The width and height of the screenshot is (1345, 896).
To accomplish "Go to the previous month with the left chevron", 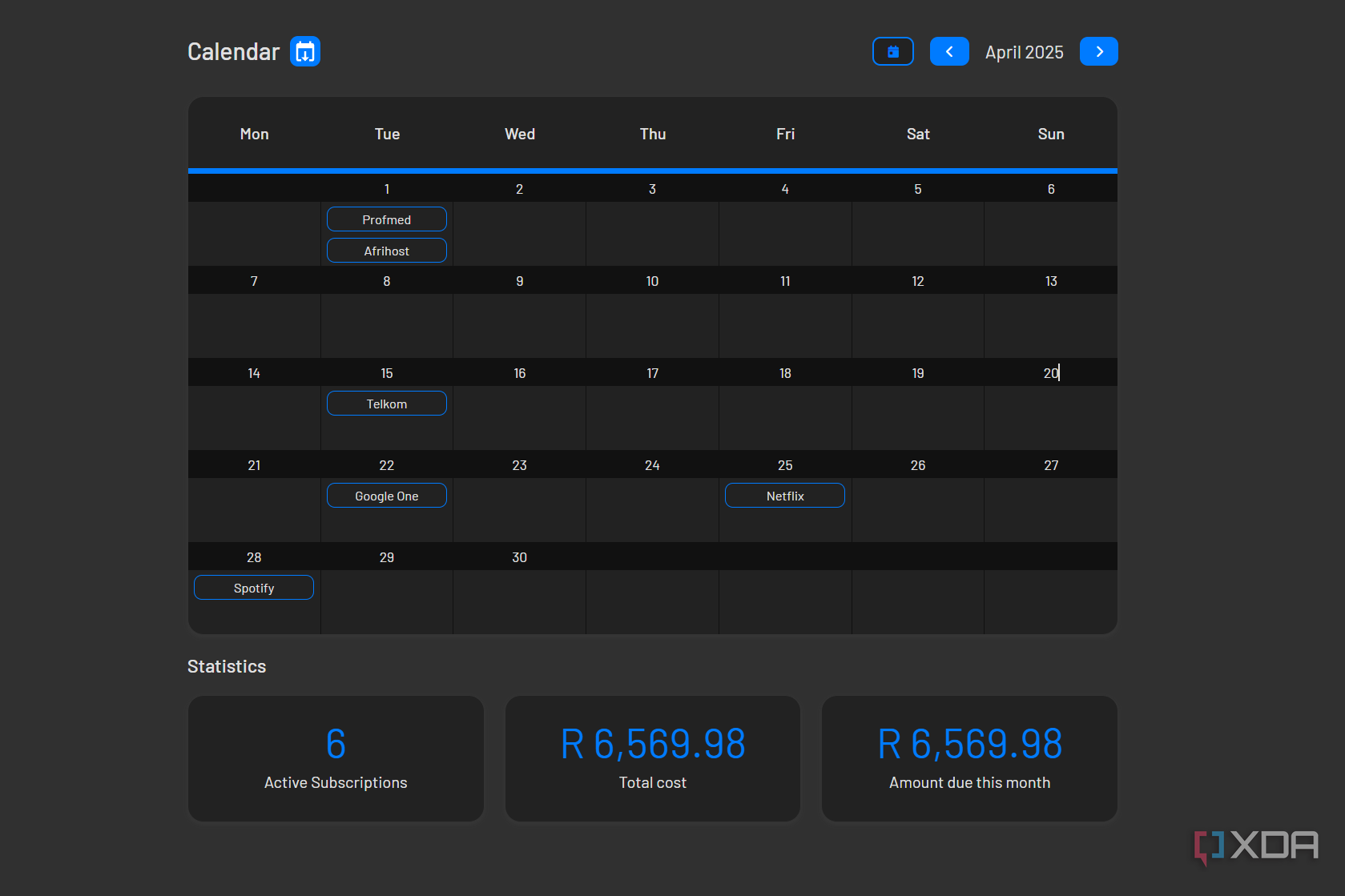I will [x=949, y=51].
